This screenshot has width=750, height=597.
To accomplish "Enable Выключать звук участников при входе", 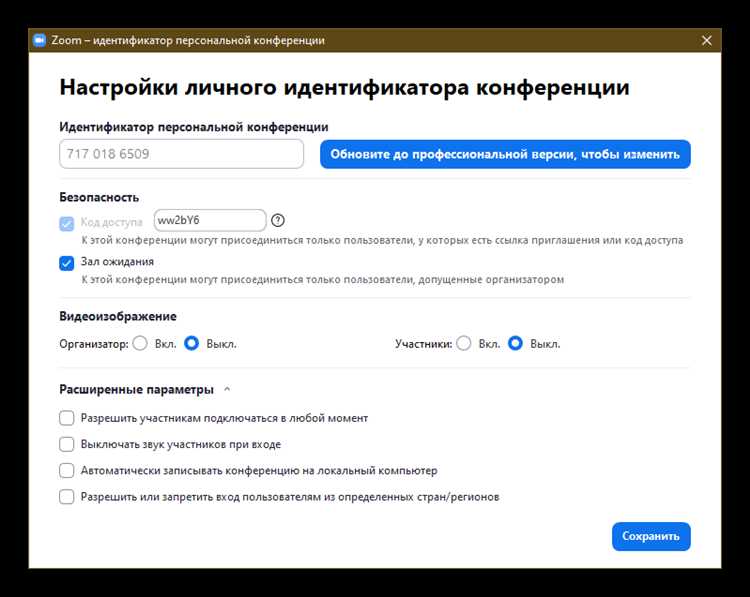I will point(66,444).
